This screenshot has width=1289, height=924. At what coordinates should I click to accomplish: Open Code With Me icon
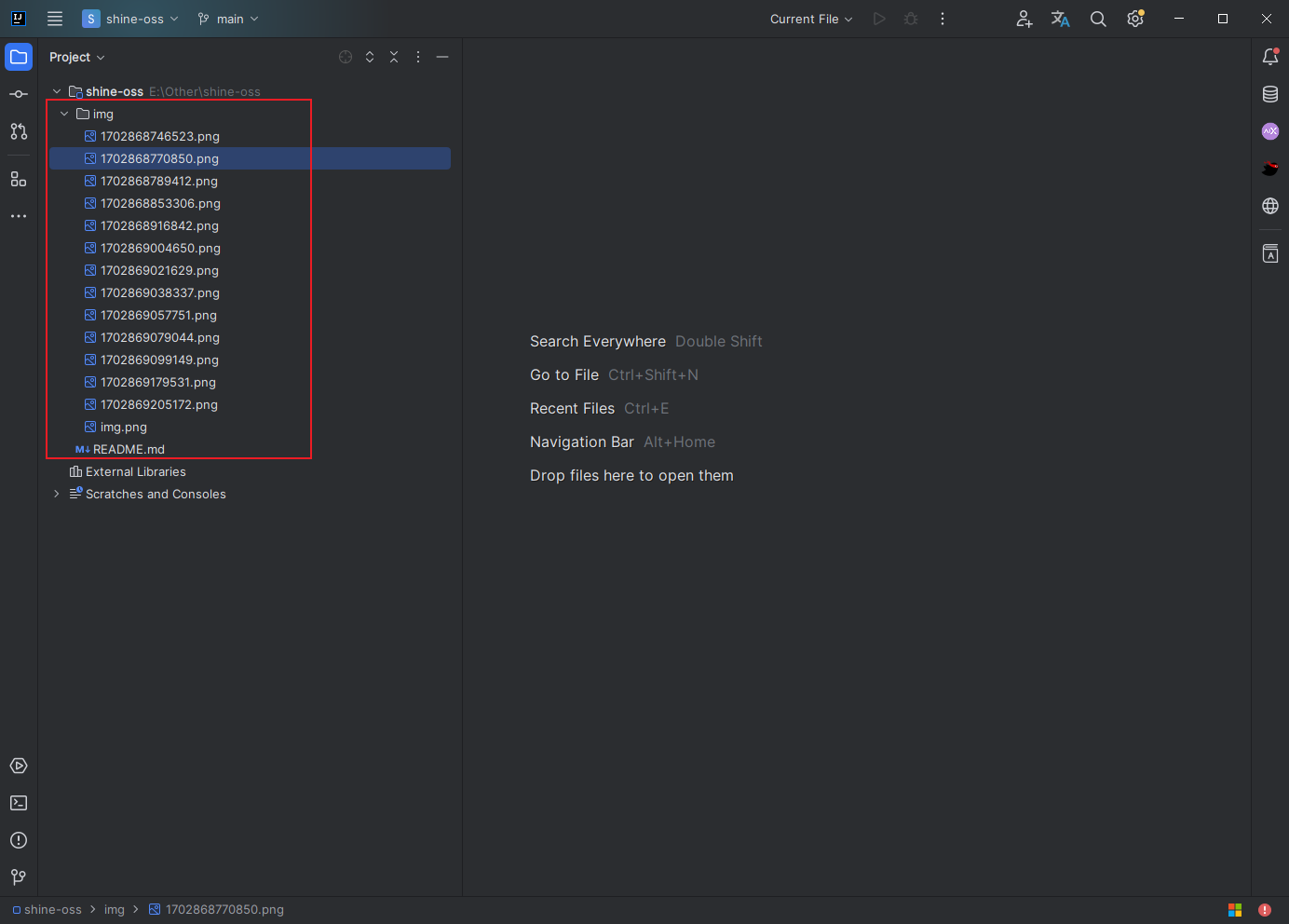click(x=1024, y=19)
